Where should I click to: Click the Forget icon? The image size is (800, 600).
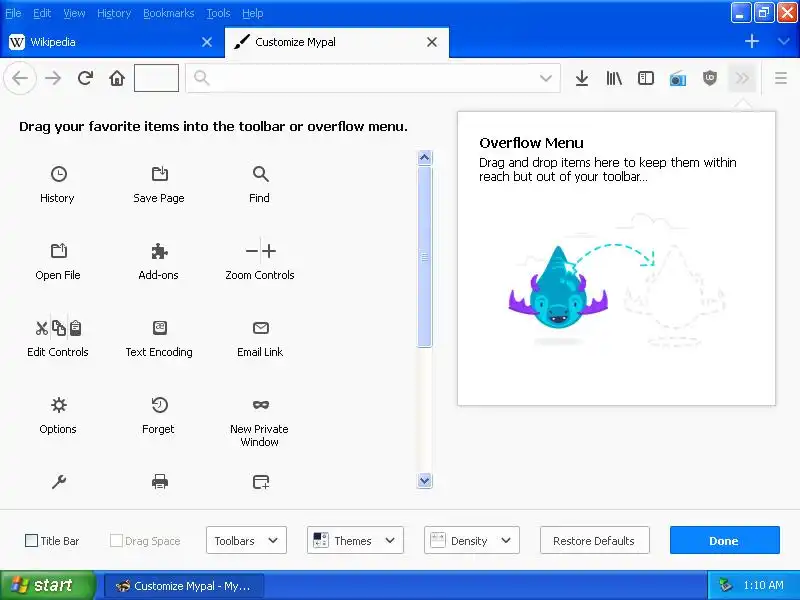coord(160,405)
